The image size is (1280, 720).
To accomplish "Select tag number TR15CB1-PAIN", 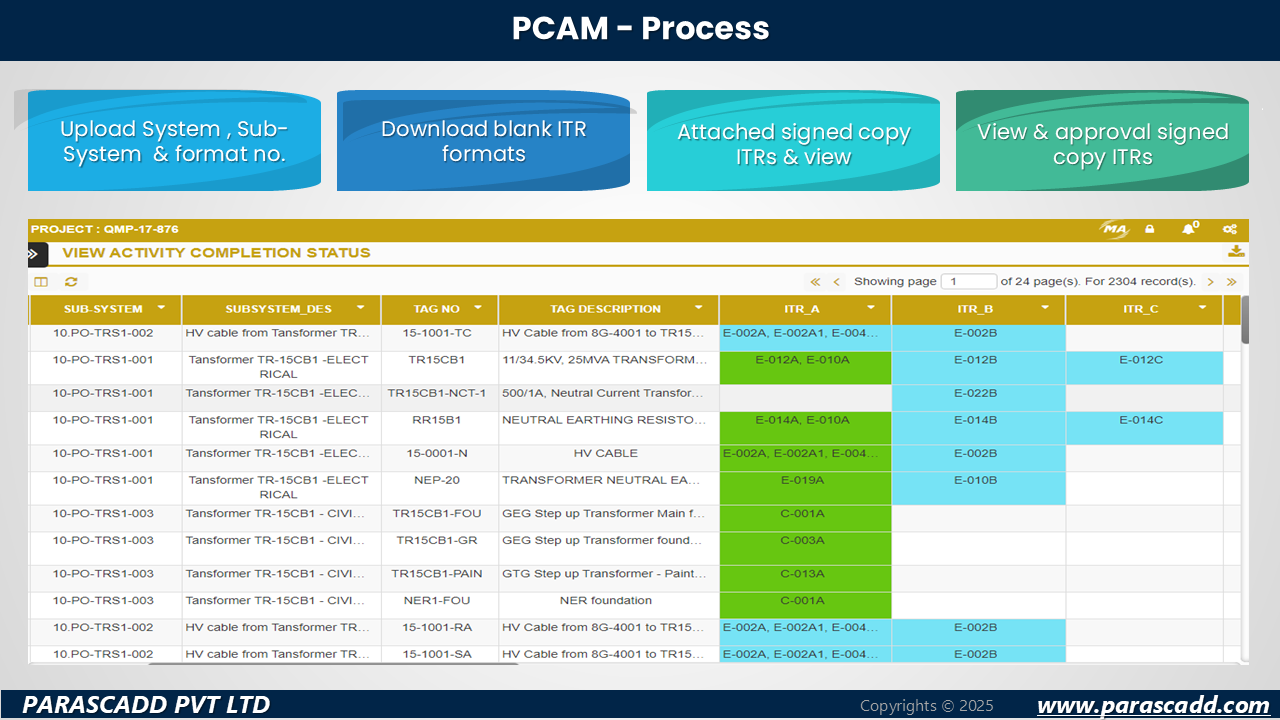I will coord(437,574).
